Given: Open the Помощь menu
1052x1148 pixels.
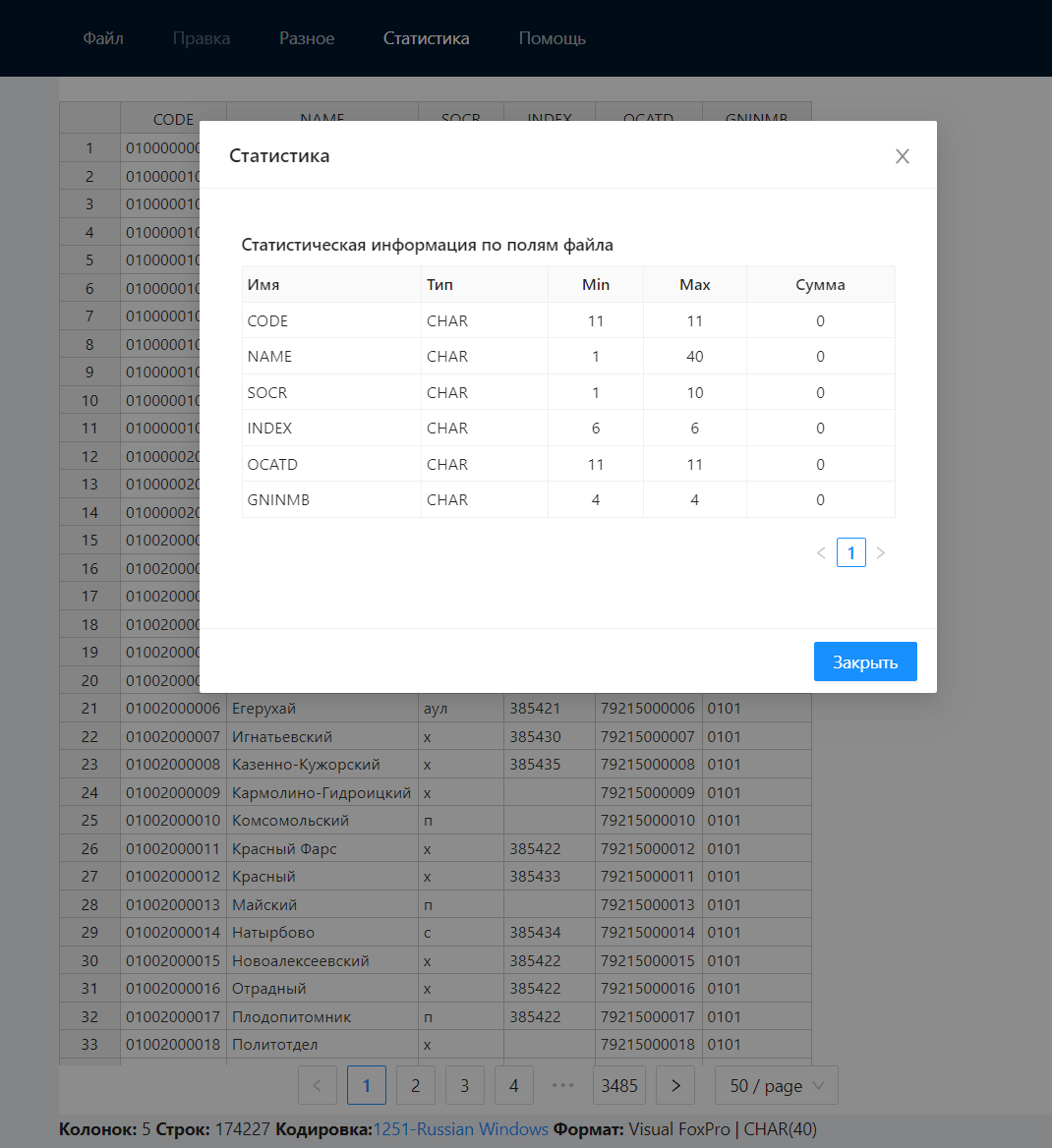Looking at the screenshot, I should tap(552, 38).
